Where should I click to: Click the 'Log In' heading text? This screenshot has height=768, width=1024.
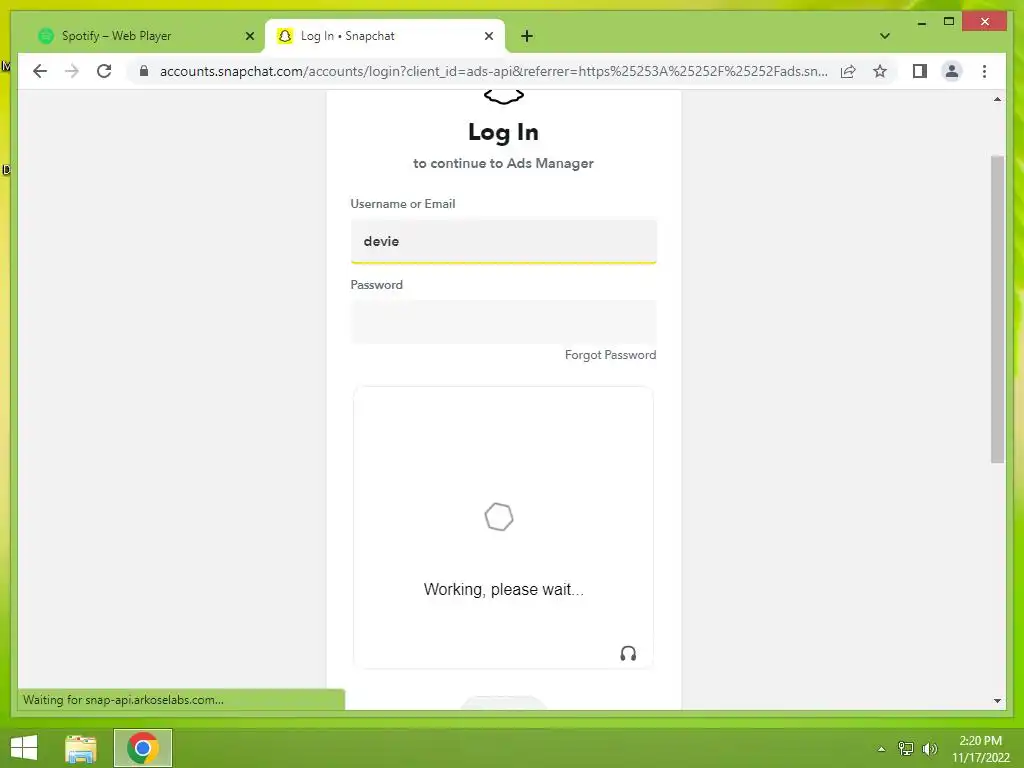[503, 133]
